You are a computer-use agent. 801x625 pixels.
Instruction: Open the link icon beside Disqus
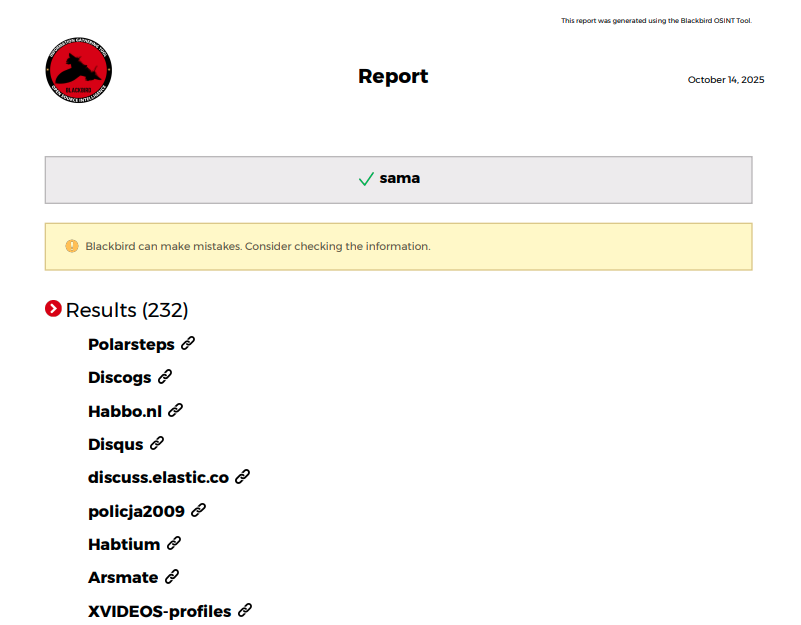(x=157, y=443)
